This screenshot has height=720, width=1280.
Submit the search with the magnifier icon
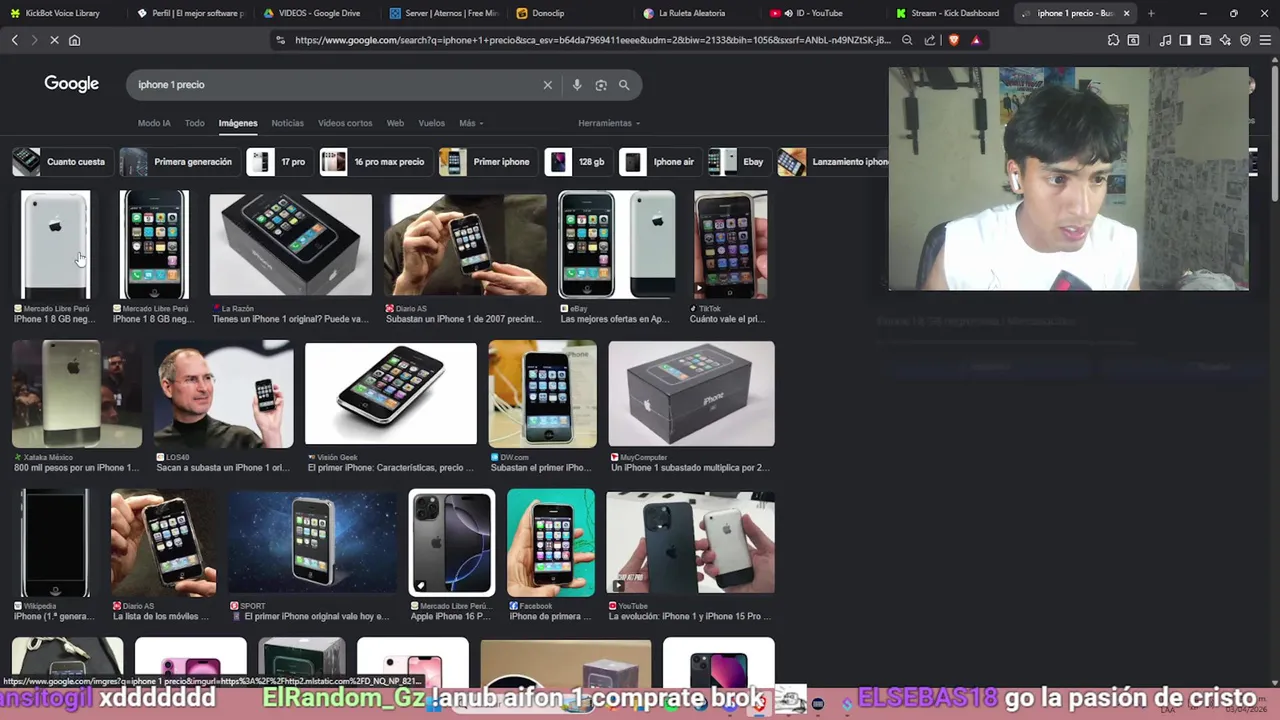point(624,85)
